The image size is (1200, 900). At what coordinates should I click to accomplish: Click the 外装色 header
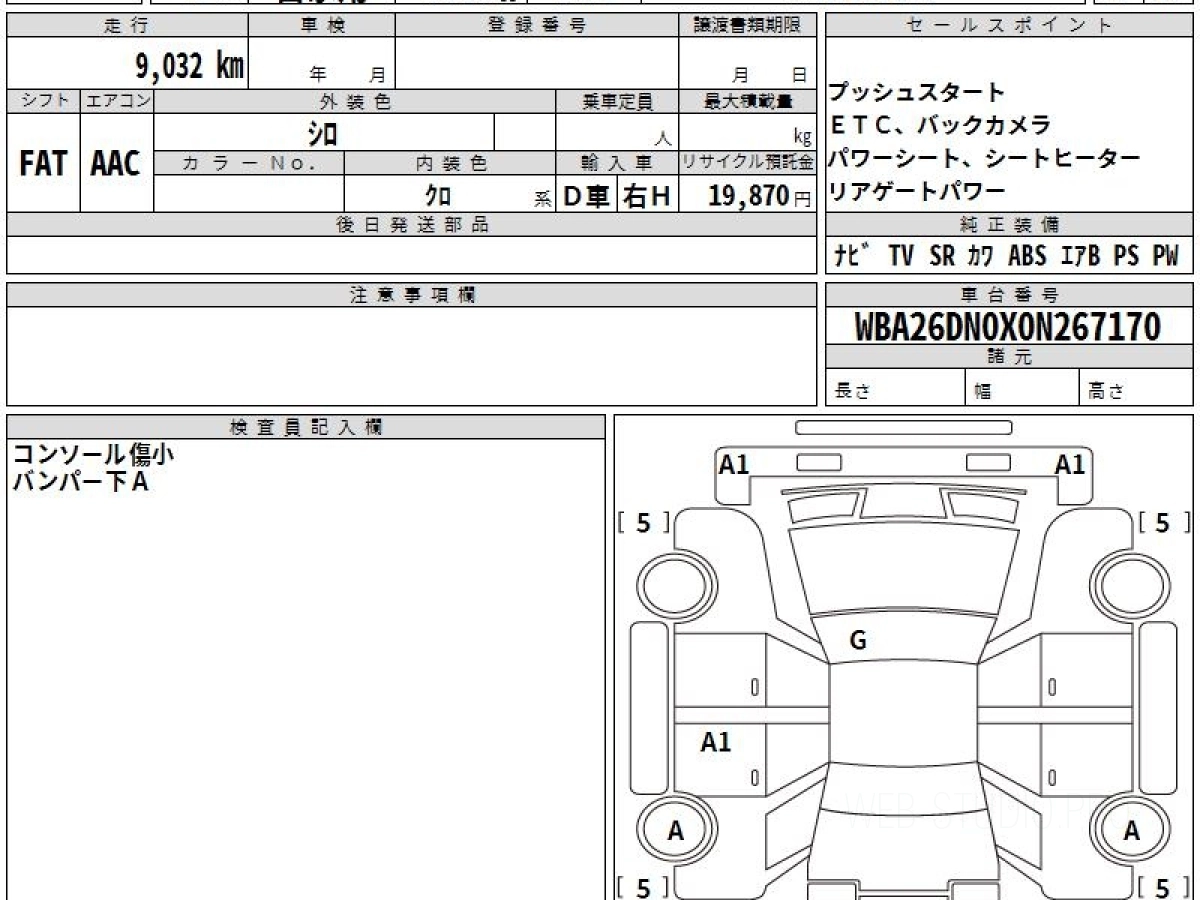click(x=355, y=101)
